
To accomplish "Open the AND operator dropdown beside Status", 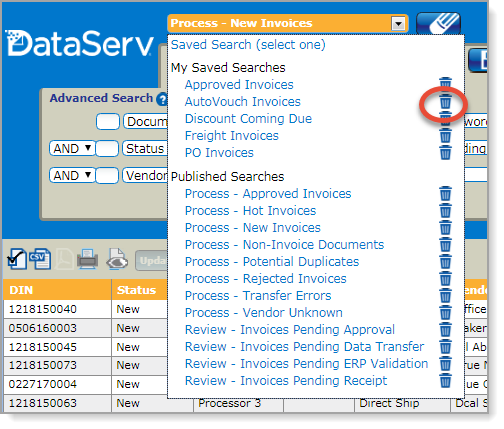I will pyautogui.click(x=72, y=149).
